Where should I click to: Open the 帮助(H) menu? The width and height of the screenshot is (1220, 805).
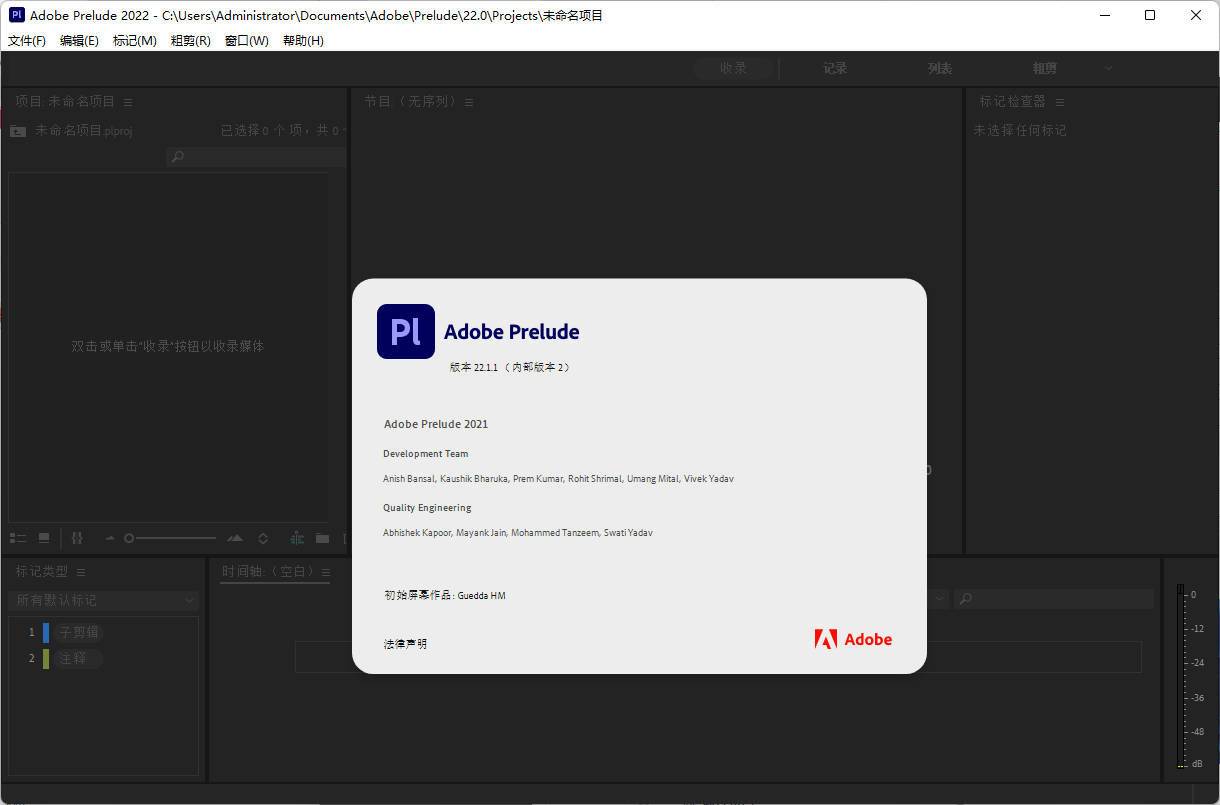303,41
